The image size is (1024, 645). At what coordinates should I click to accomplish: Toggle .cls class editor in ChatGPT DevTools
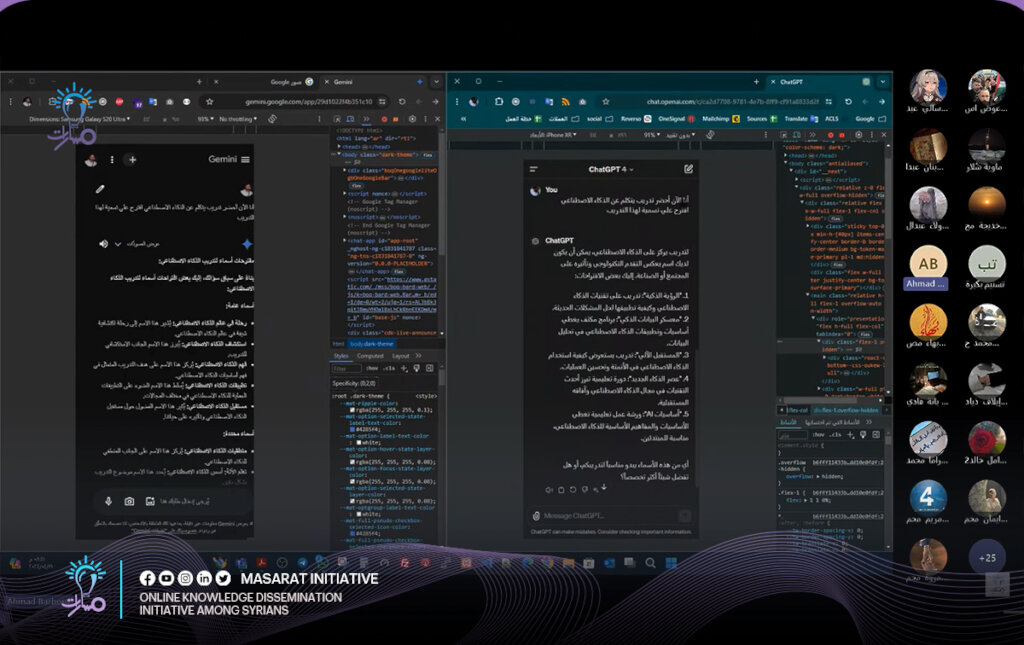coord(835,435)
